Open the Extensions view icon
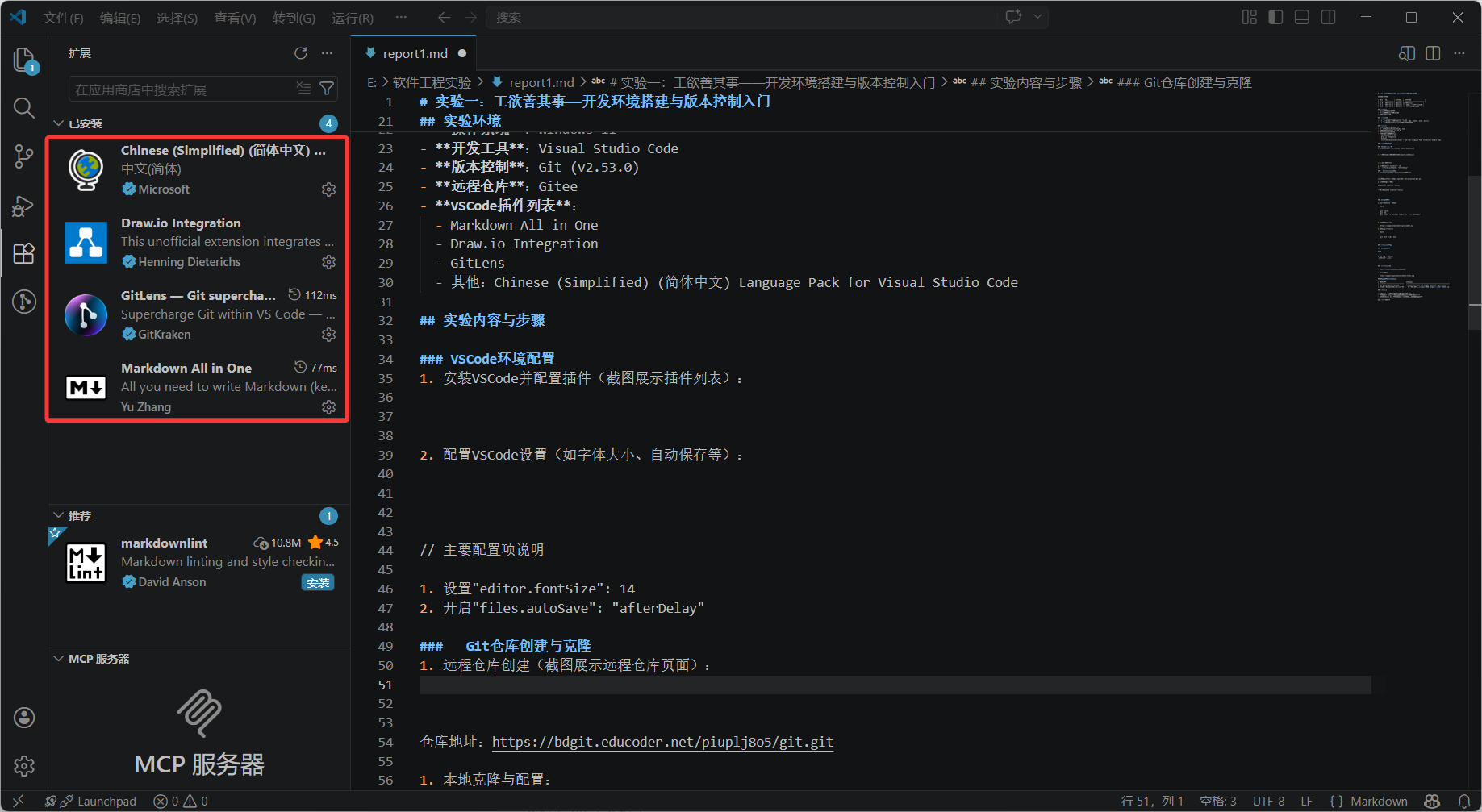This screenshot has height=812, width=1482. (x=24, y=253)
